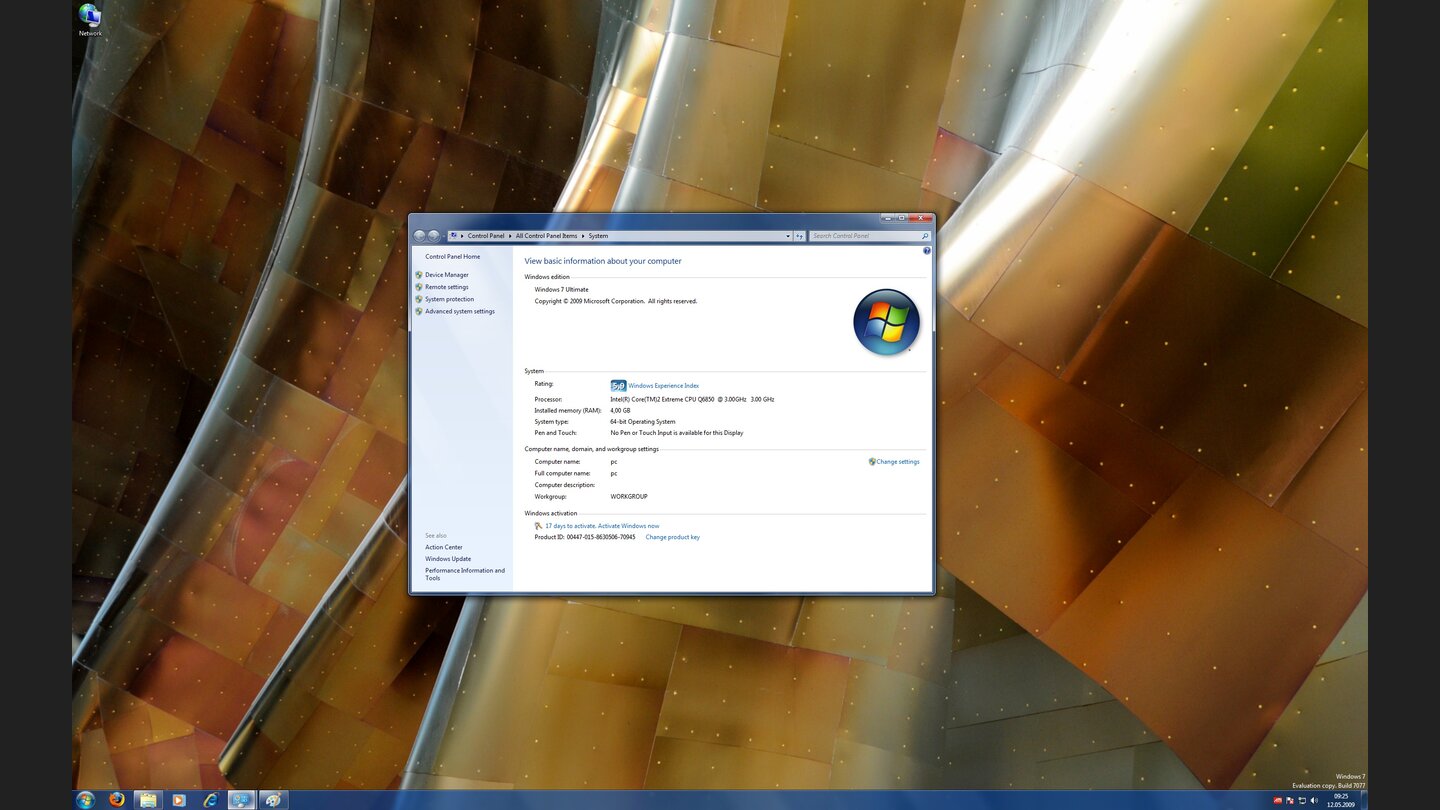Click the Show desktop strip by the clock

click(x=1364, y=800)
